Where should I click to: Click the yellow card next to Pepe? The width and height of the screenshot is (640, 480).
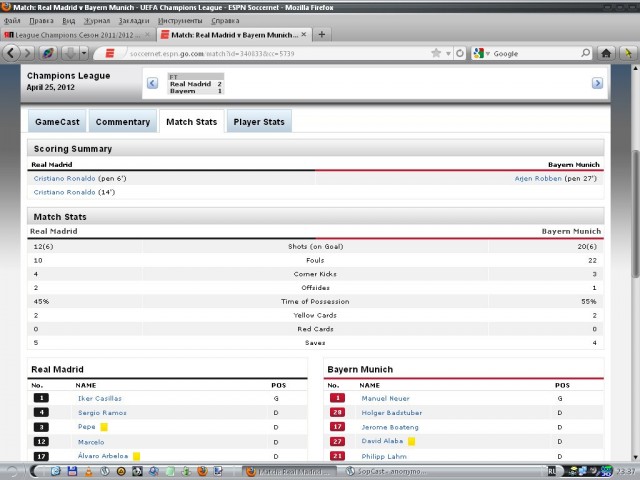pyautogui.click(x=104, y=427)
